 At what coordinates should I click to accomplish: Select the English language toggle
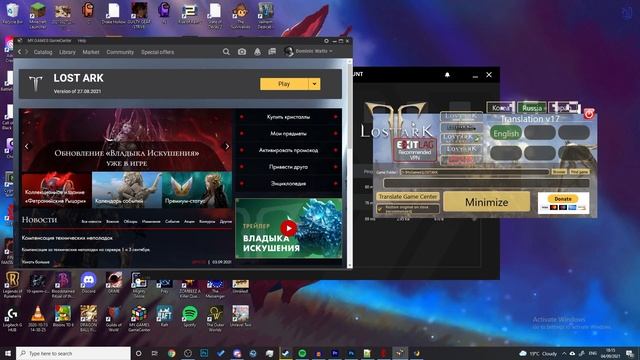click(x=506, y=133)
